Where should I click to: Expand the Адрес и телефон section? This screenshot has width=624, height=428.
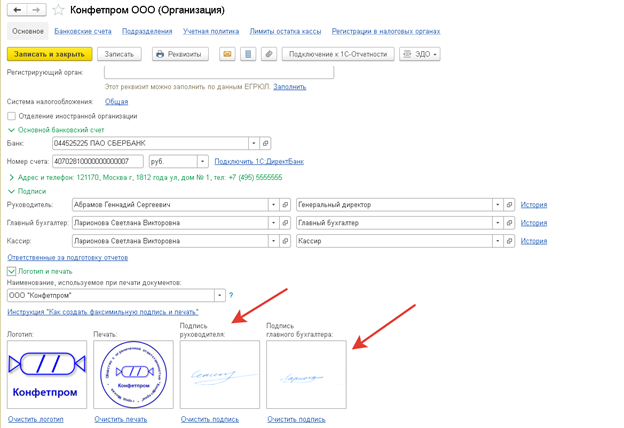12,178
